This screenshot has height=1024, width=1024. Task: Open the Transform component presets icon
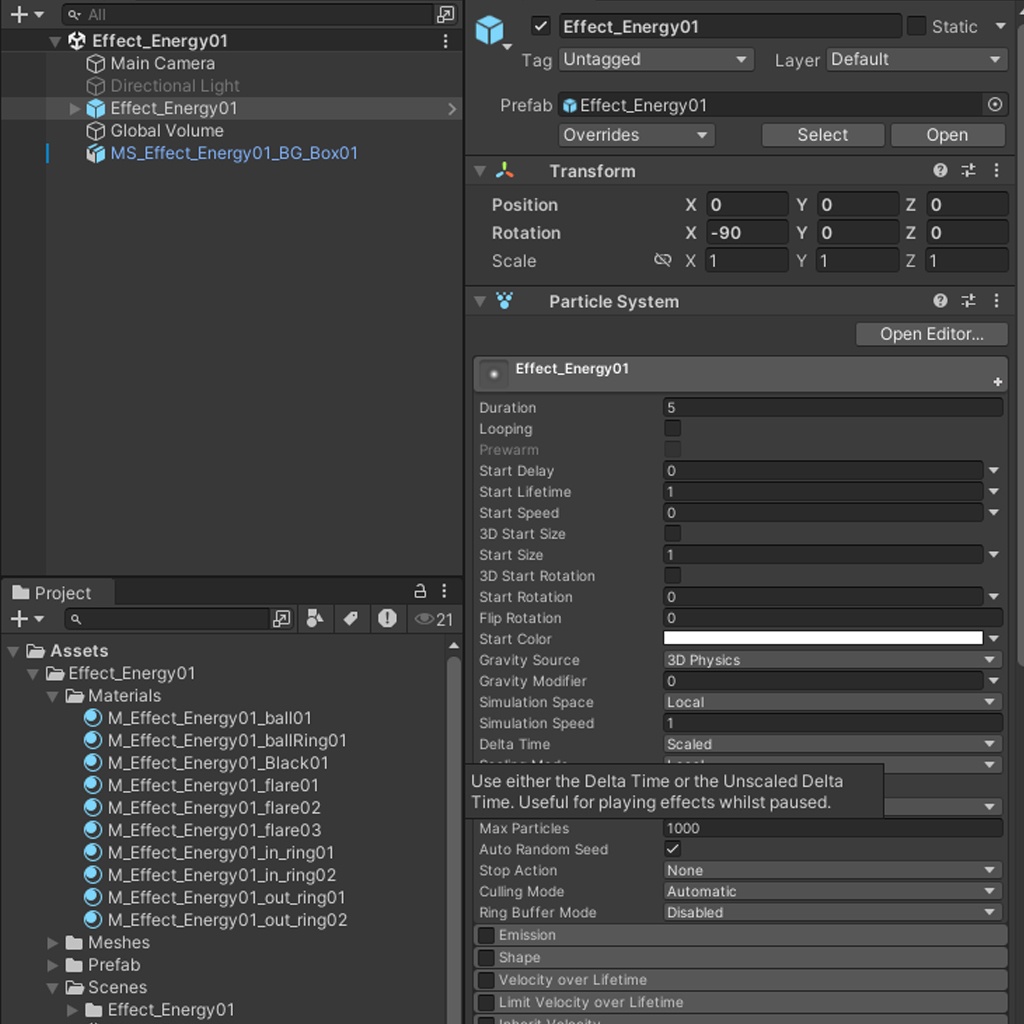[968, 171]
